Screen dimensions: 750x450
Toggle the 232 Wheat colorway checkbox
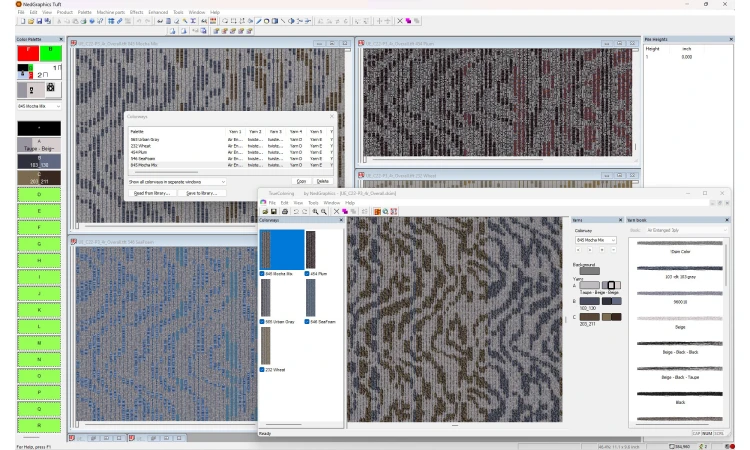[263, 369]
